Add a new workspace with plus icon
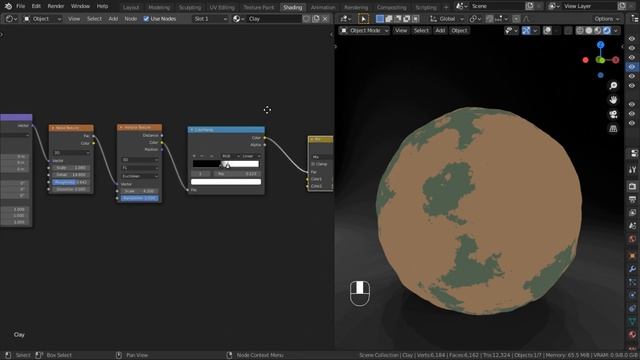The height and width of the screenshot is (360, 640). click(x=446, y=7)
